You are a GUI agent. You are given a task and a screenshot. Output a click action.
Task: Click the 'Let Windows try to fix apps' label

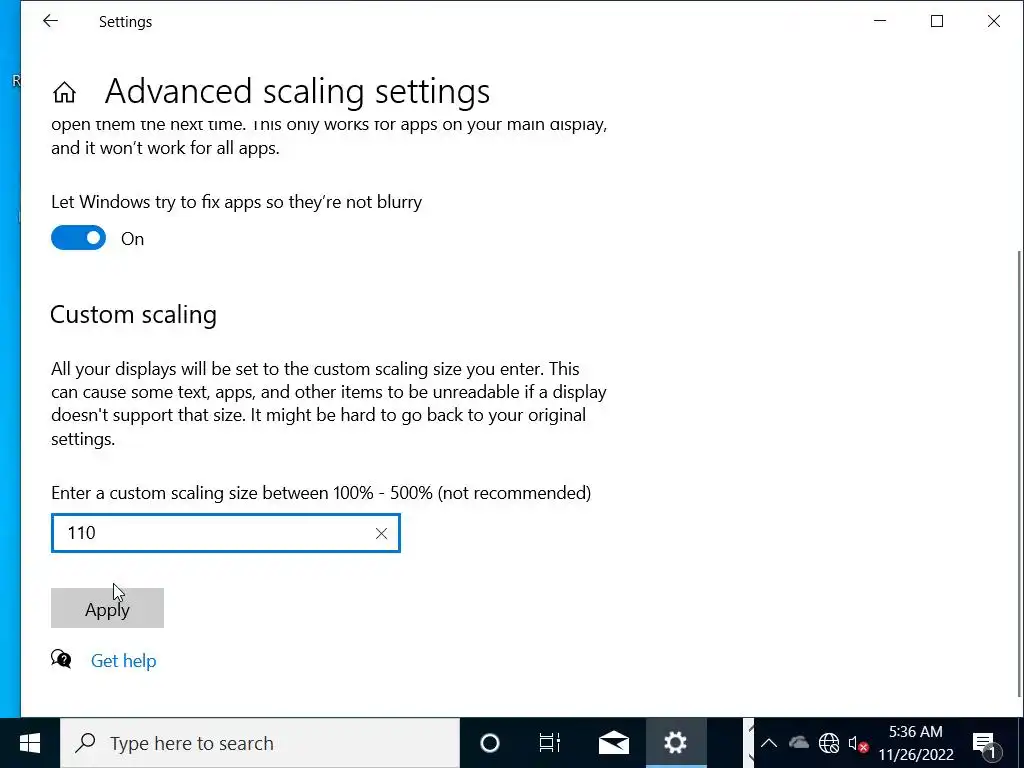coord(236,202)
